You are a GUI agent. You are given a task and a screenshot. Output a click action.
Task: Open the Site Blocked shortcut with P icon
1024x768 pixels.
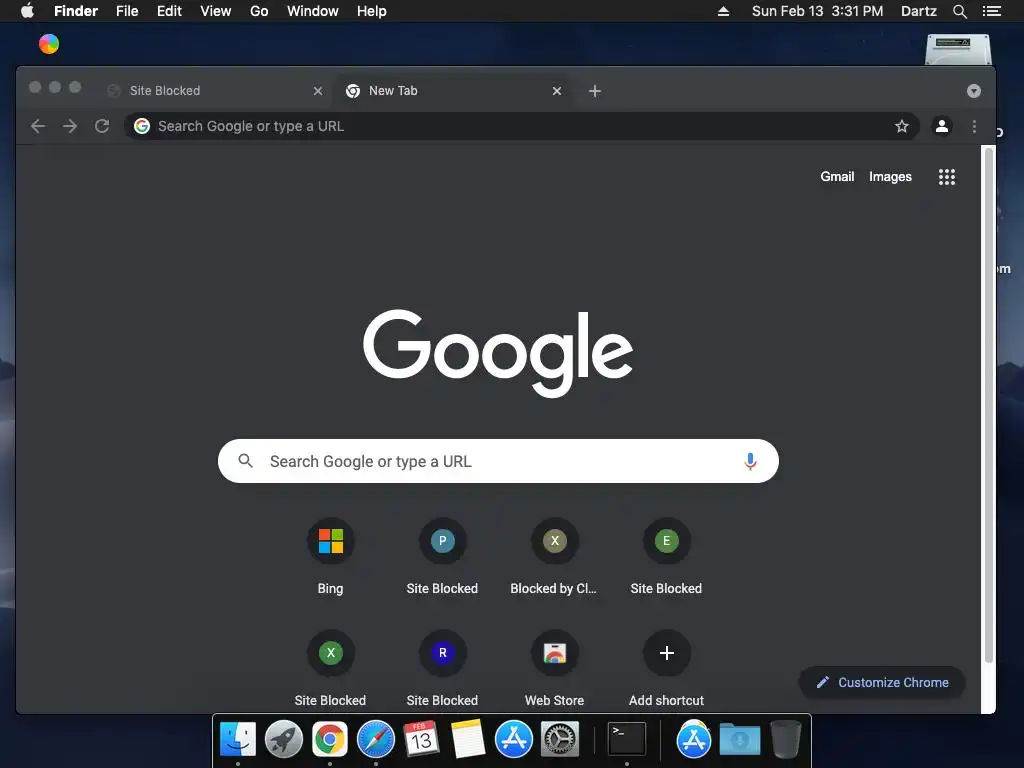click(x=442, y=556)
